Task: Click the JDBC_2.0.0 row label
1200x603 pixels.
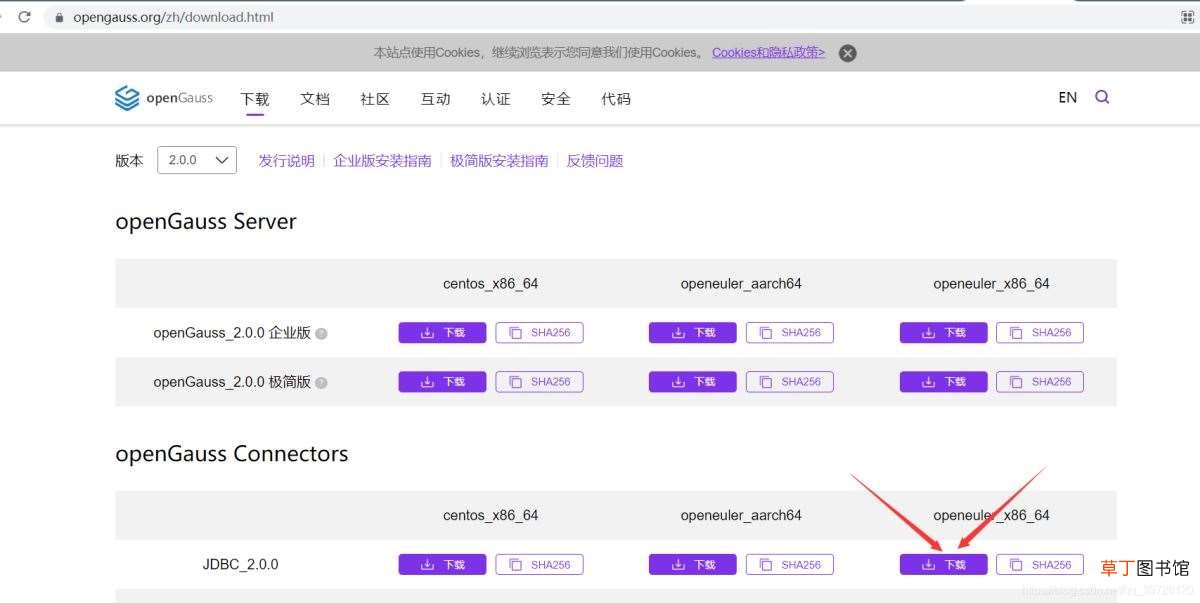Action: [240, 565]
